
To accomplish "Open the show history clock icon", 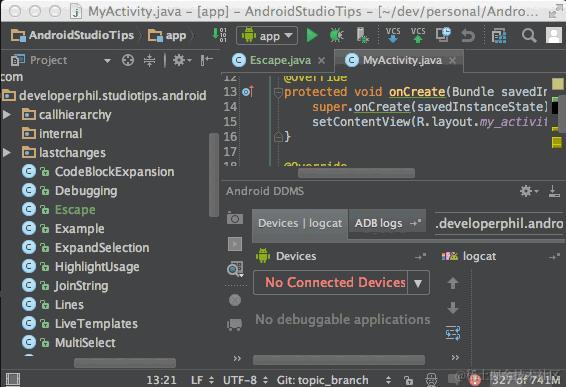I will (443, 35).
